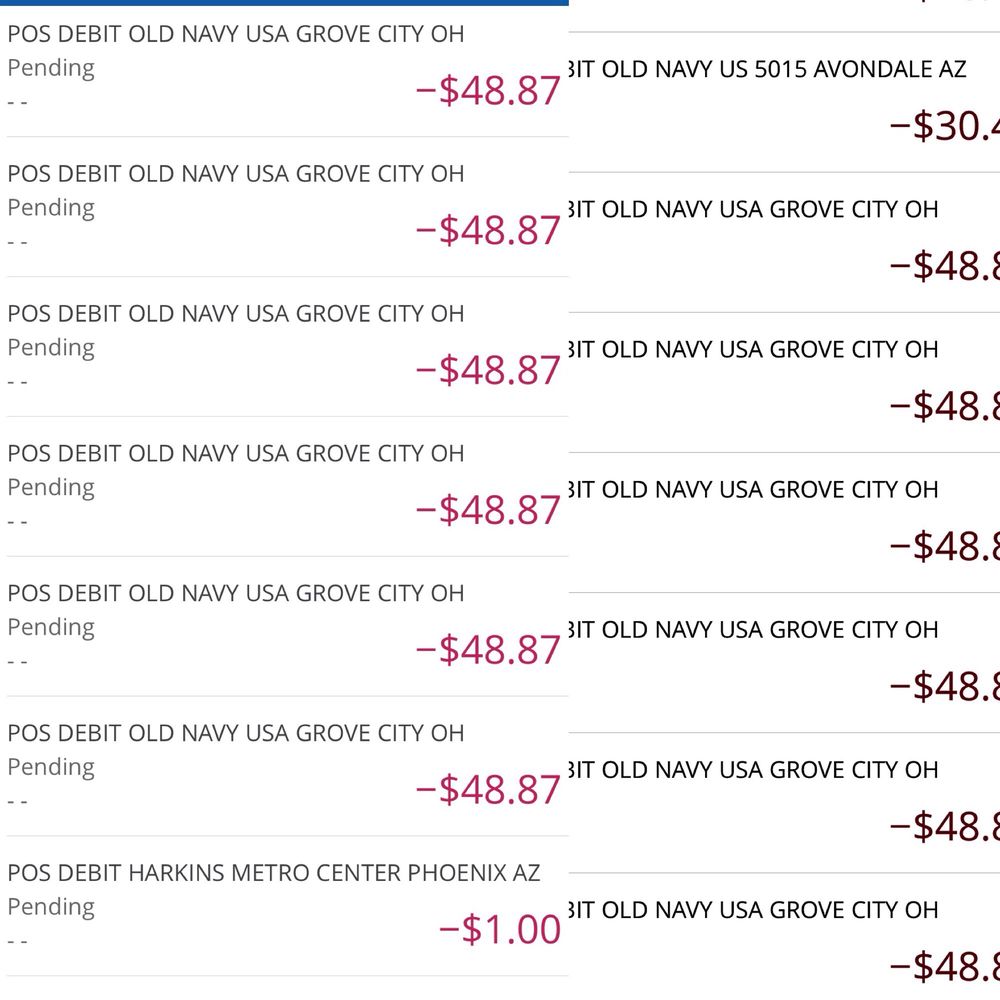Click the -$48.87 amount directly above Harkins row

(x=488, y=791)
